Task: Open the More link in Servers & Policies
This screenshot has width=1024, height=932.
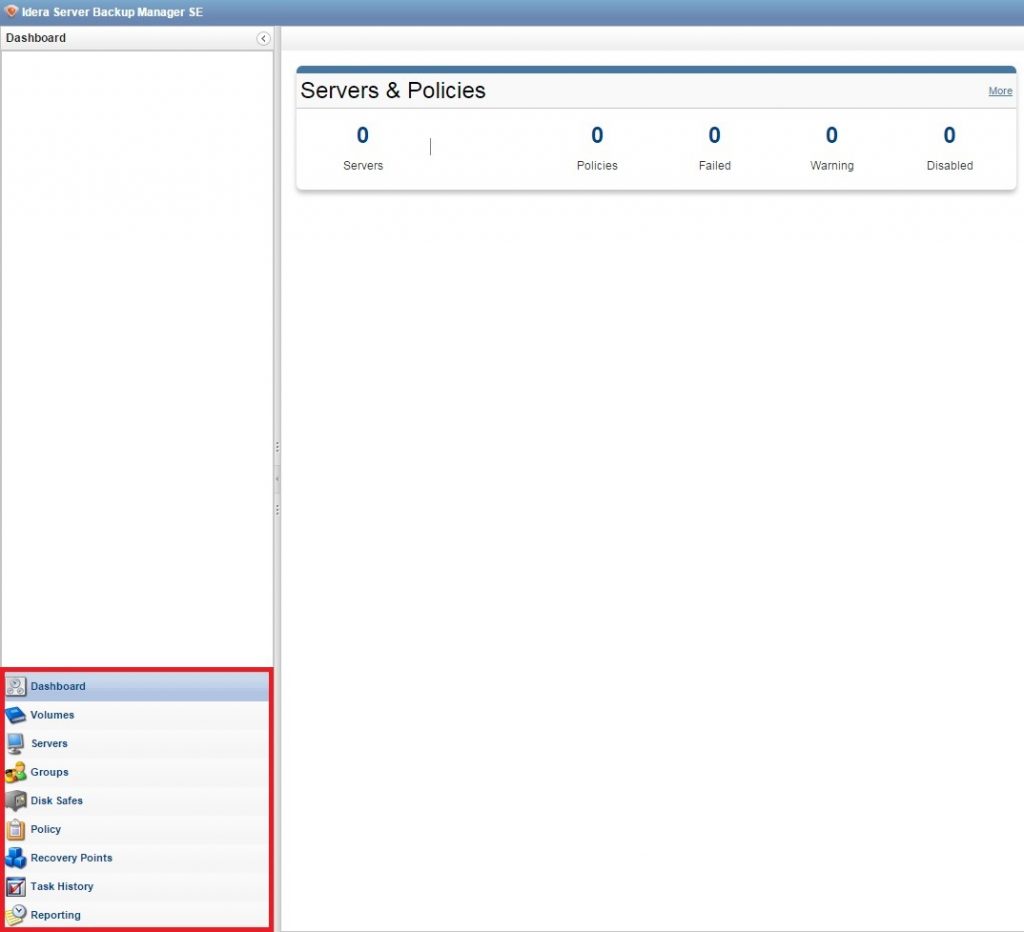Action: pyautogui.click(x=999, y=90)
